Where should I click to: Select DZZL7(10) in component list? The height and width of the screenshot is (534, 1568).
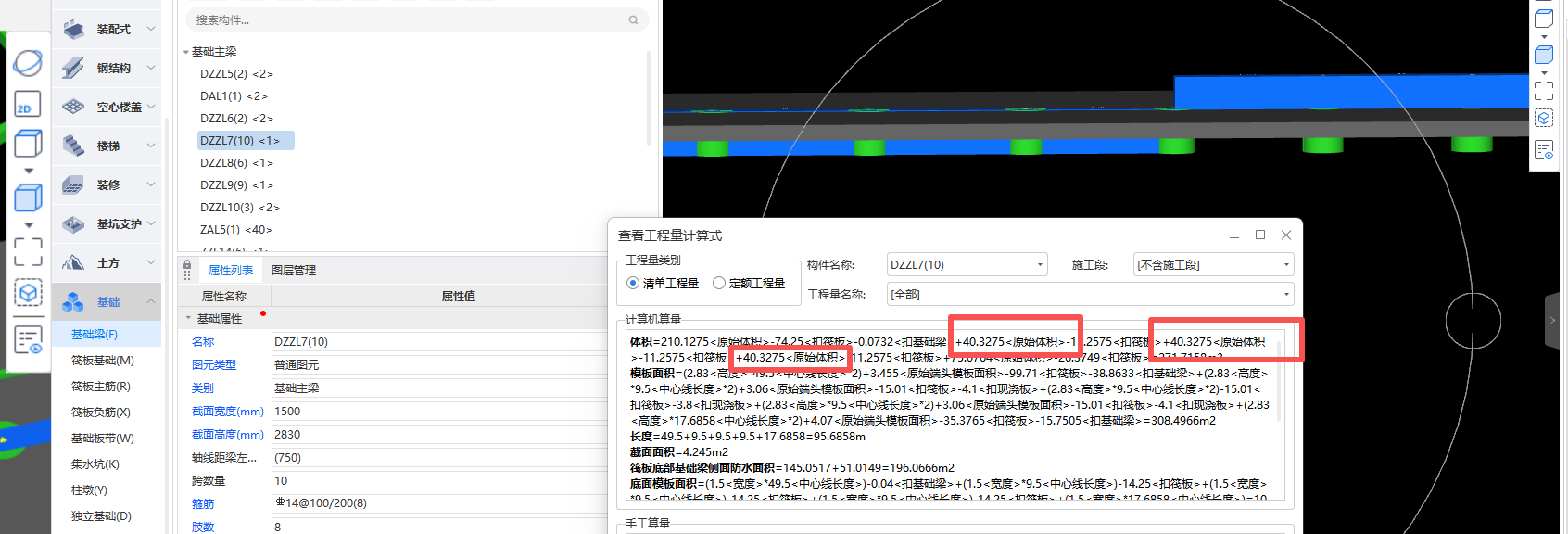tap(246, 141)
